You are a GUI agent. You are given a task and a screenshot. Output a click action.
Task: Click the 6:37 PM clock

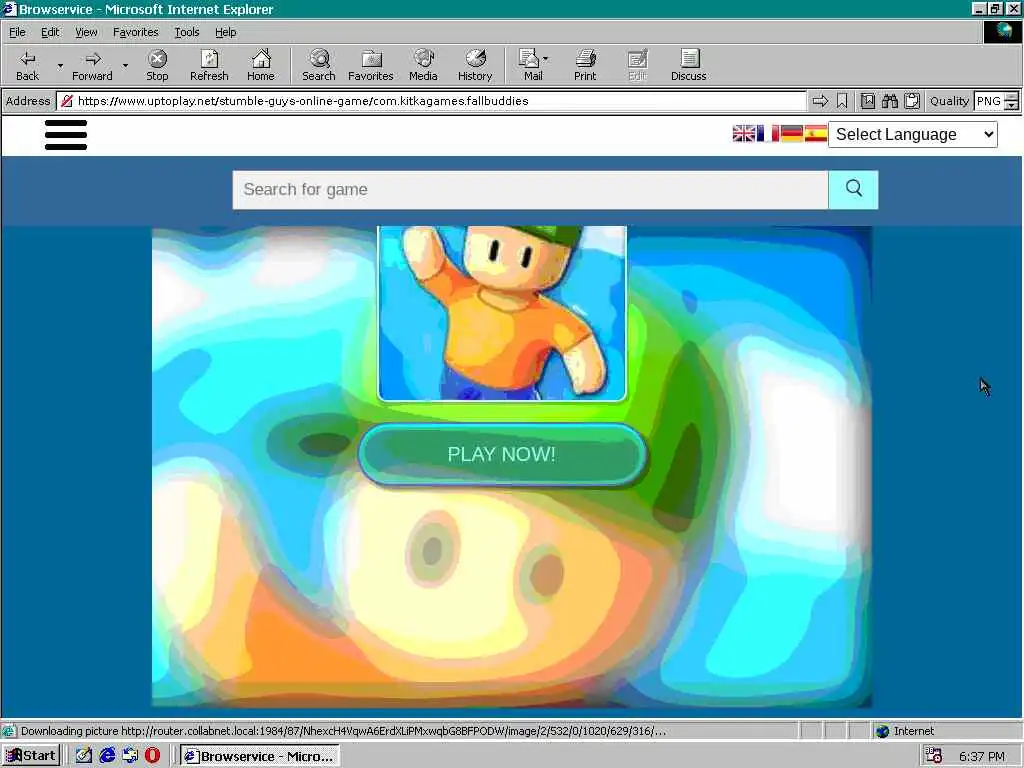[982, 756]
